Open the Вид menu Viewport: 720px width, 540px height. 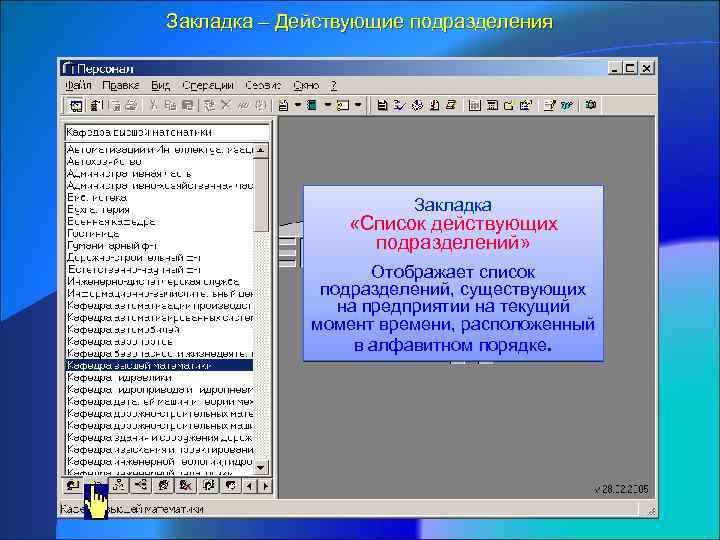pyautogui.click(x=161, y=85)
